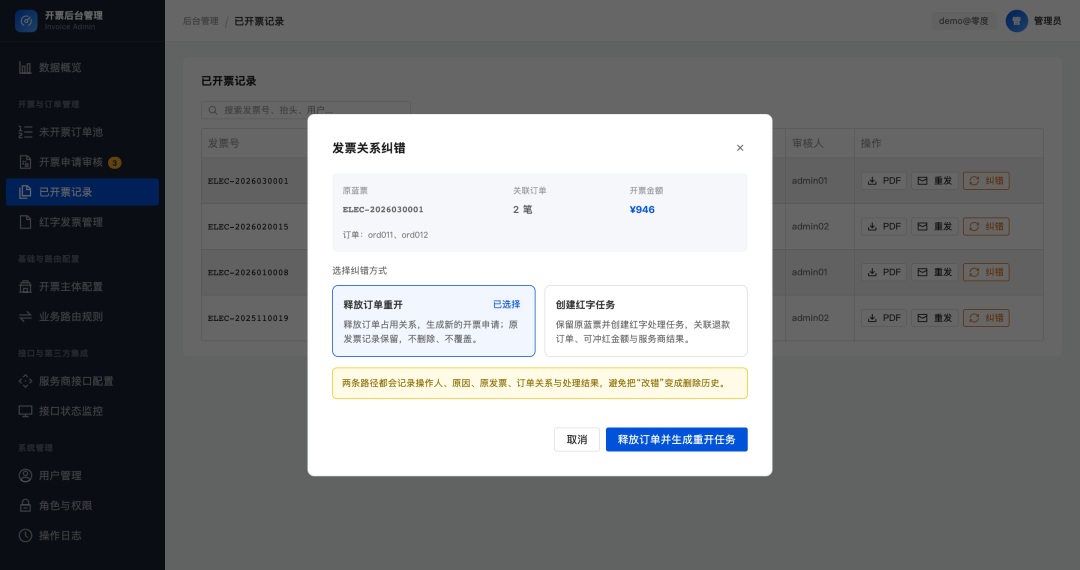Click the 取消 button
The width and height of the screenshot is (1080, 570).
pos(577,439)
